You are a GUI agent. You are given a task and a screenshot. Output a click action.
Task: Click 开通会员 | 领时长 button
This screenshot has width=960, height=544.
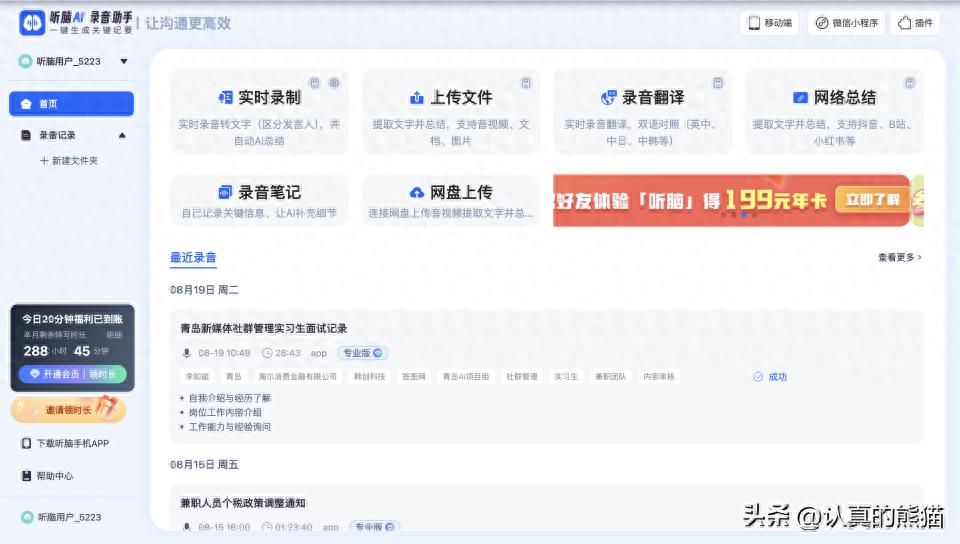tap(72, 374)
